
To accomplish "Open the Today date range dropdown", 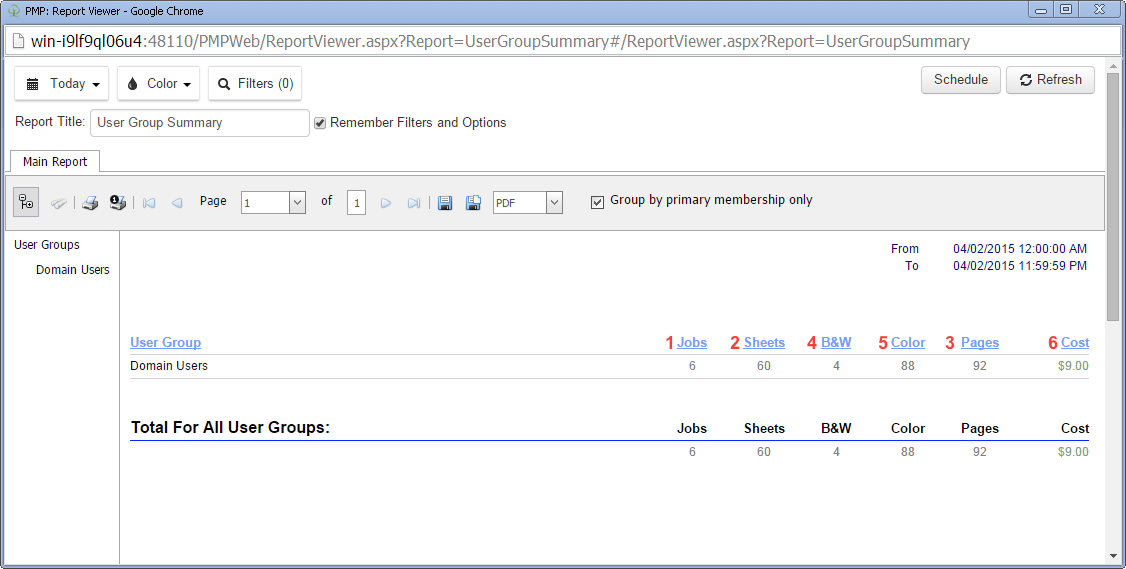I will pos(62,84).
